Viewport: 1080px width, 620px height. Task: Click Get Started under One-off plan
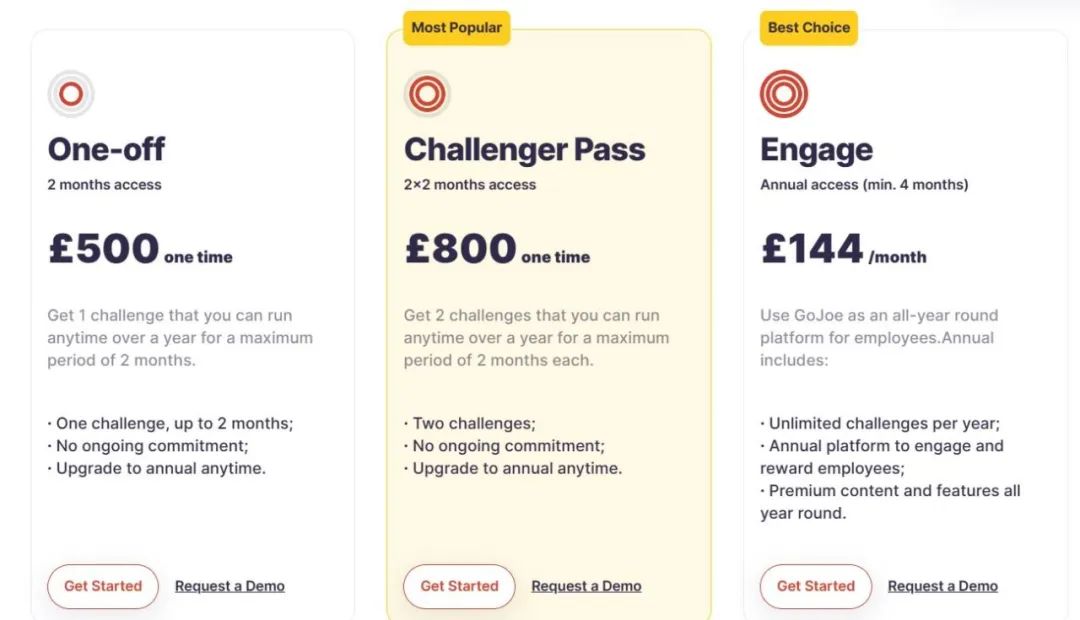click(x=103, y=586)
